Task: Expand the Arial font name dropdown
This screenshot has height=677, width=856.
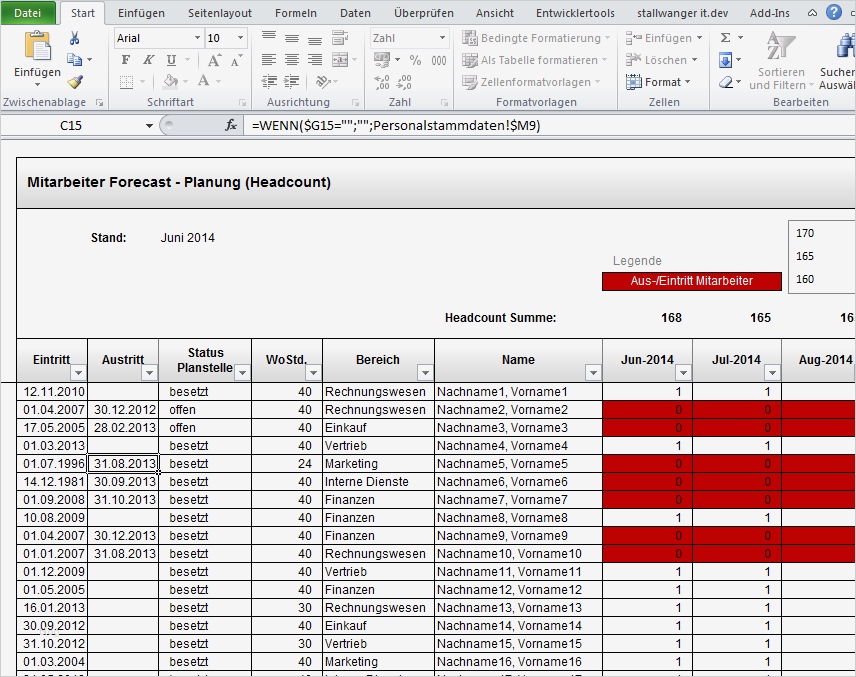Action: [197, 38]
